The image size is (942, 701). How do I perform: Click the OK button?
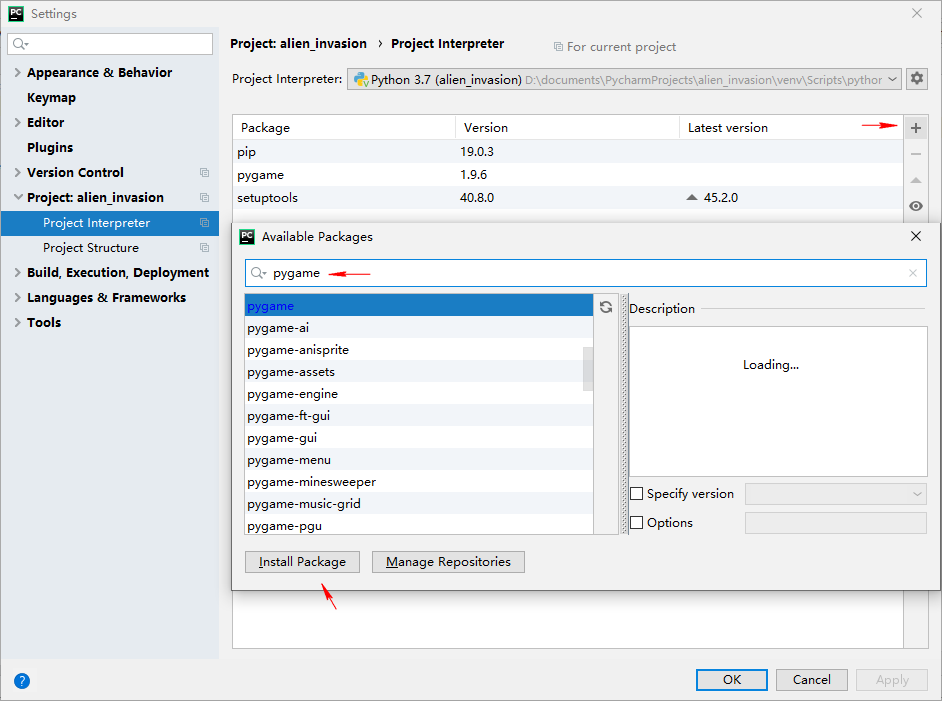click(x=732, y=679)
